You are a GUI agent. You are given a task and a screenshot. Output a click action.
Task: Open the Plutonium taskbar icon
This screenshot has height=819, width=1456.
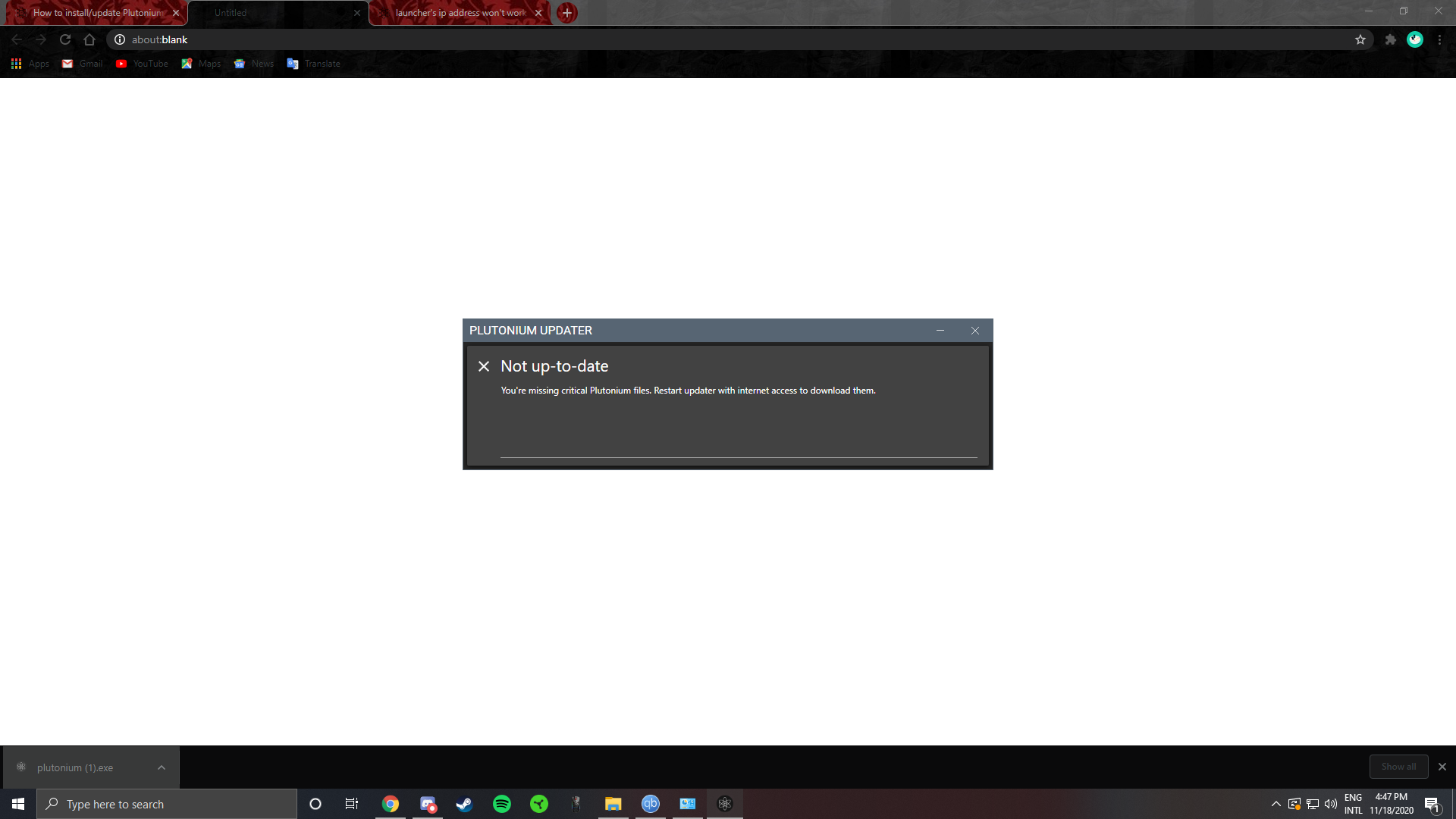(725, 804)
